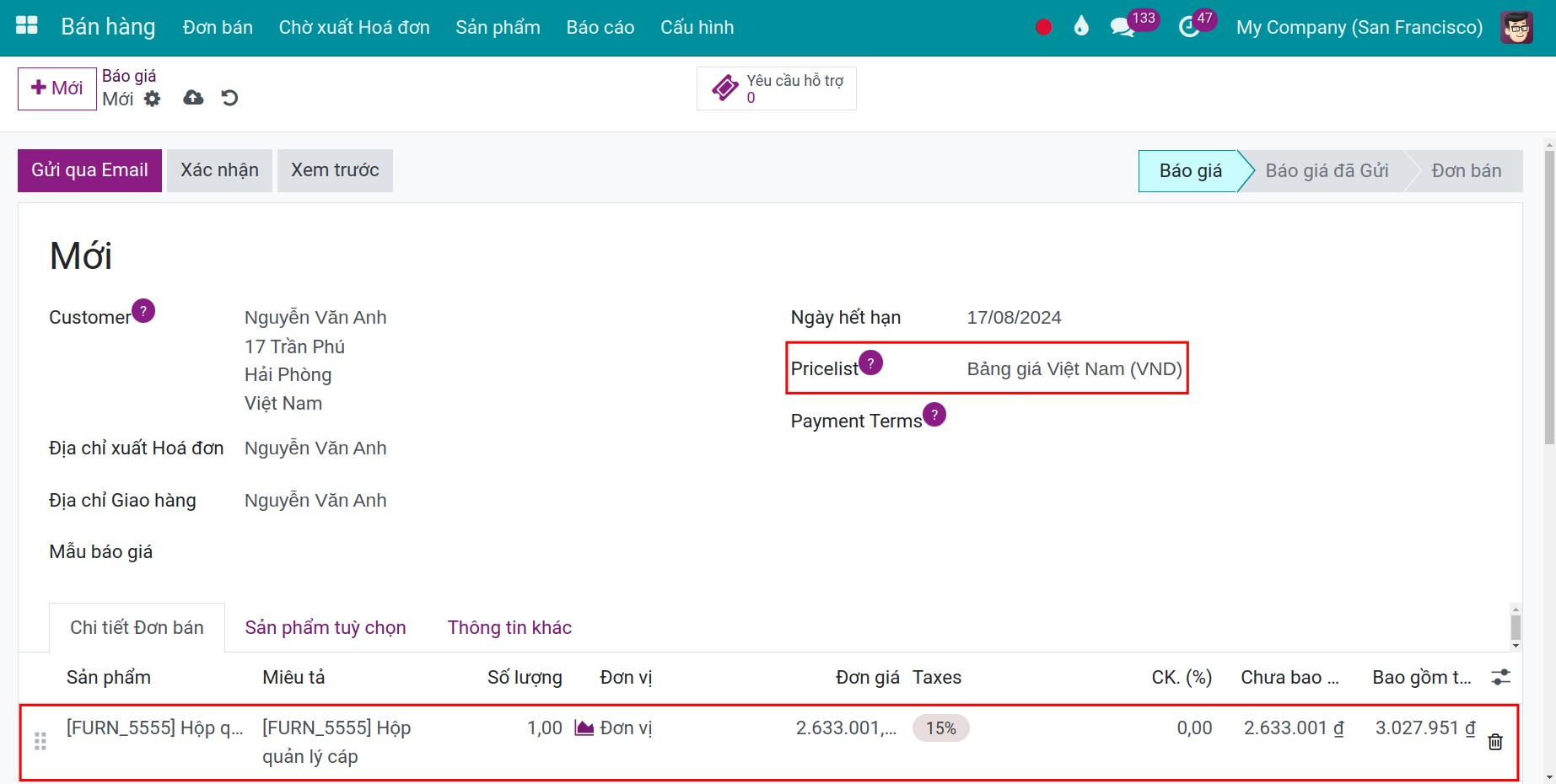Click quantity cell 1,00
This screenshot has width=1556, height=784.
pos(544,728)
